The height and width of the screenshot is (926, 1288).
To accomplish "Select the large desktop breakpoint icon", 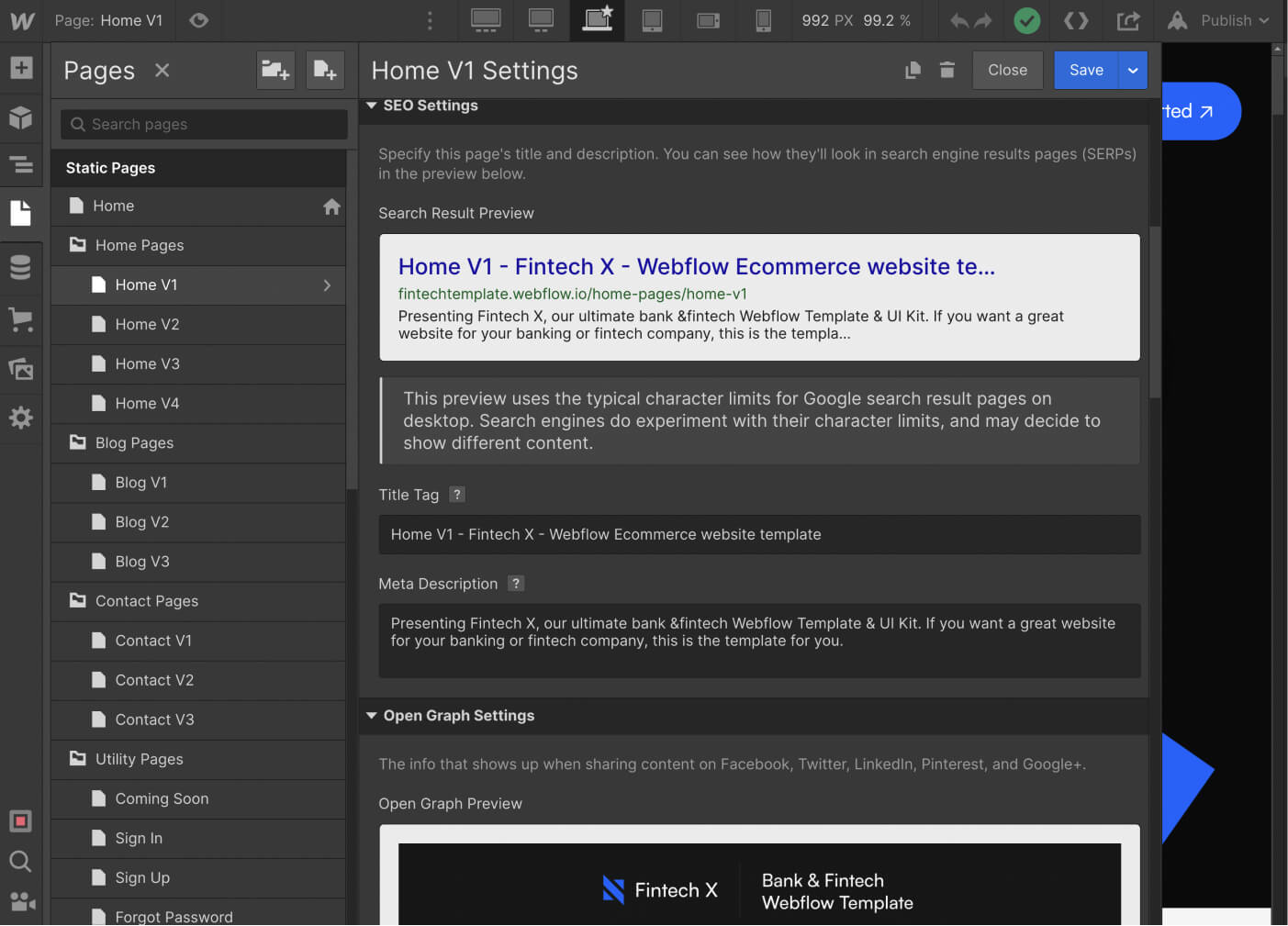I will (541, 20).
